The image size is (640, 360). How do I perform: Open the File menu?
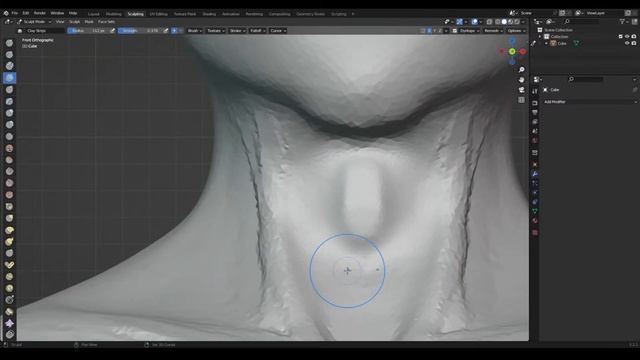pyautogui.click(x=15, y=13)
